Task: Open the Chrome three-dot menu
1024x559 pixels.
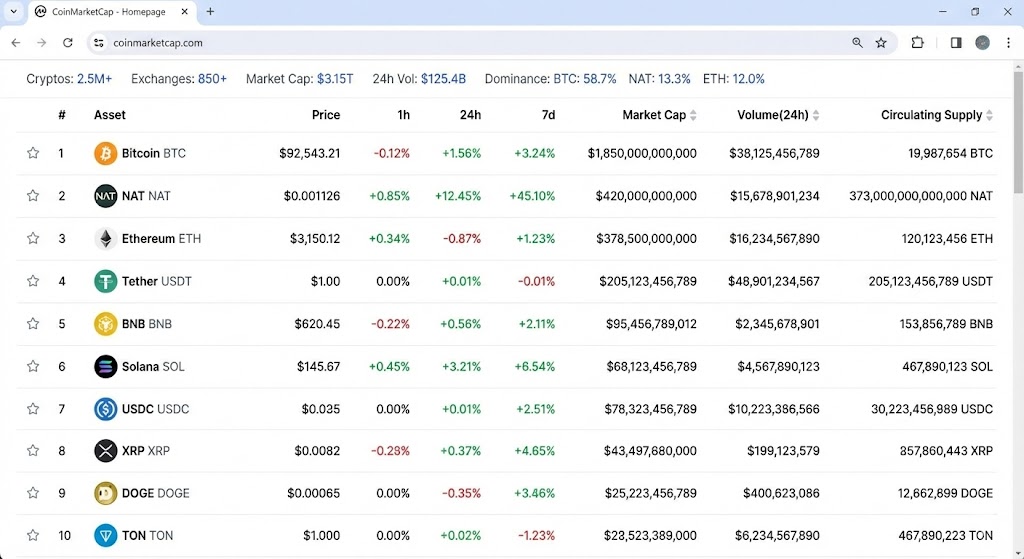Action: click(1008, 42)
